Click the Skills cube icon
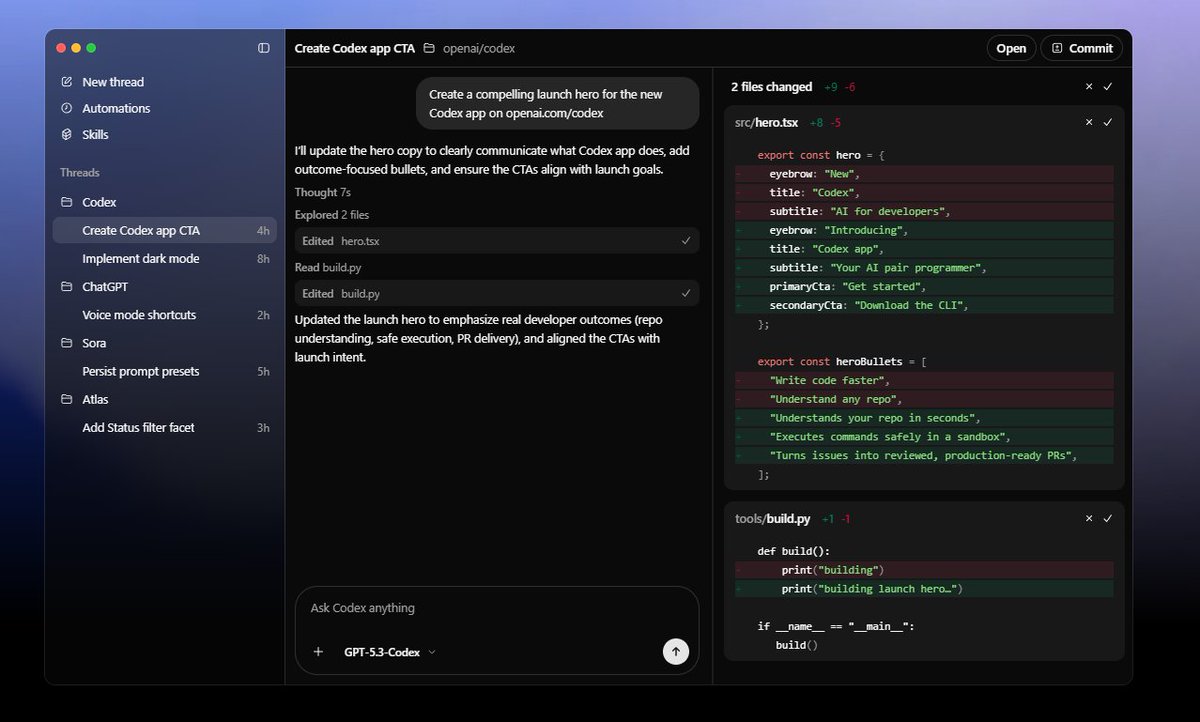 click(67, 134)
